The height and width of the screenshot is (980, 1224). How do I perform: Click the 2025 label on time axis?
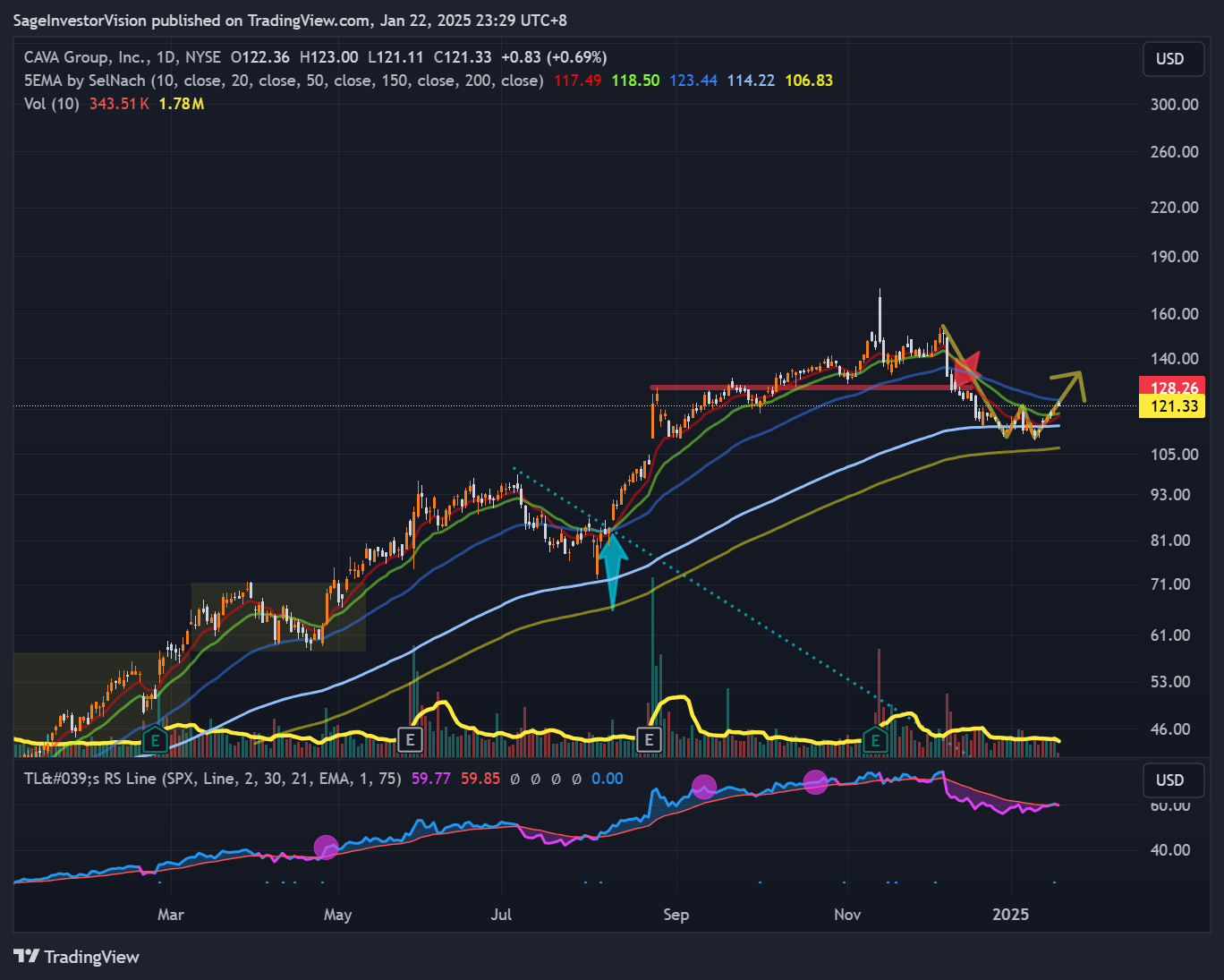point(1011,915)
